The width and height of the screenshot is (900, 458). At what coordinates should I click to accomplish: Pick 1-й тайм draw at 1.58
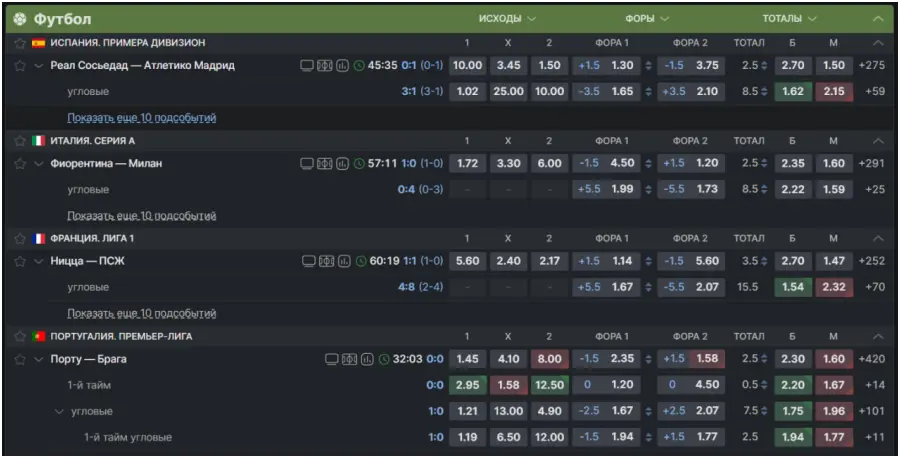tap(509, 385)
